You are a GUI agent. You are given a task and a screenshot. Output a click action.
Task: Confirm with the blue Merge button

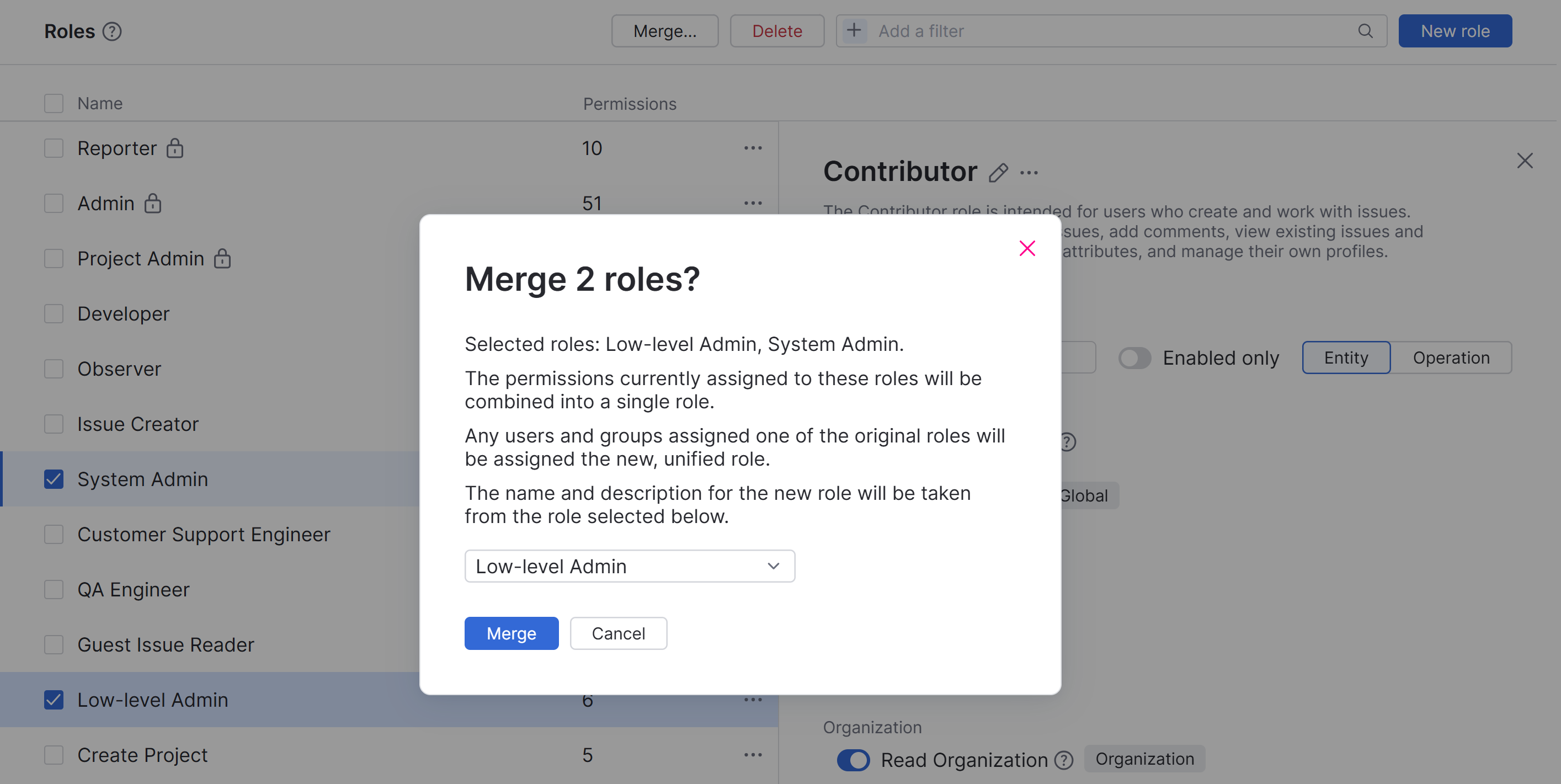click(x=511, y=633)
